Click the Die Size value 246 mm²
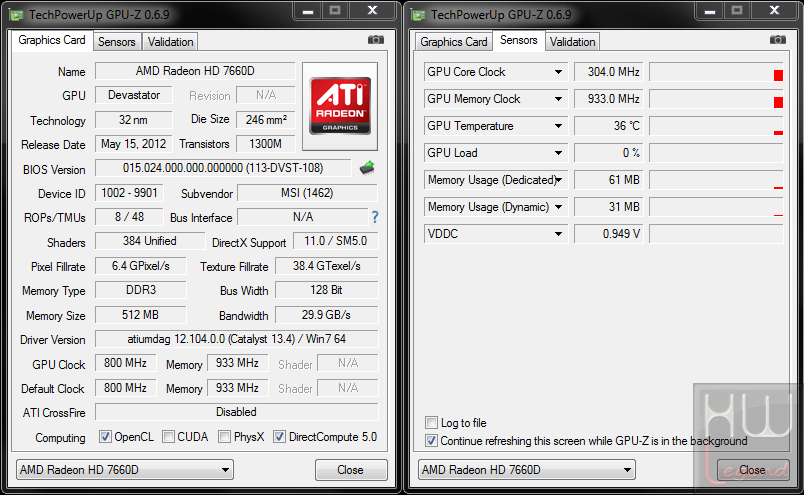 coord(266,120)
